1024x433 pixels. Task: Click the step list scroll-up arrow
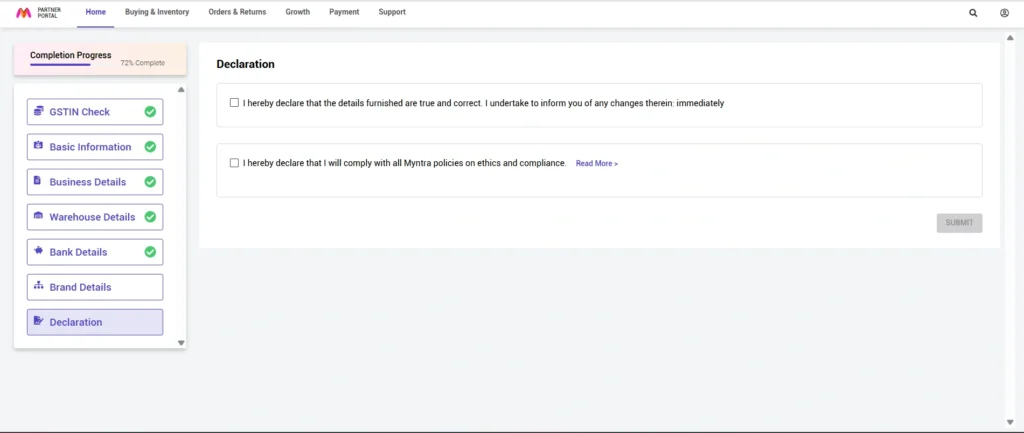click(x=181, y=89)
